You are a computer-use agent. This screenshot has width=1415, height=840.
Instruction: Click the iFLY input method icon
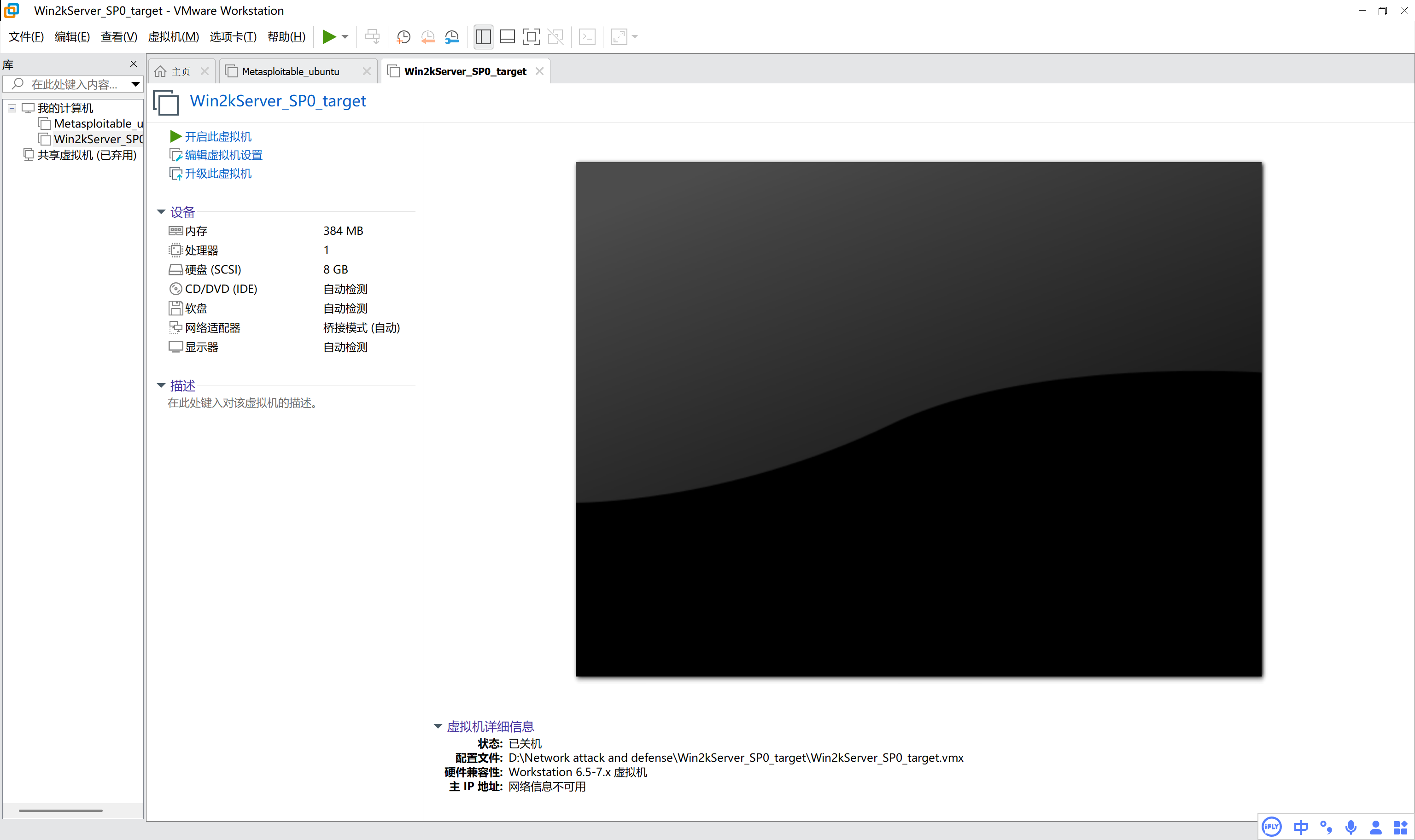1271,827
